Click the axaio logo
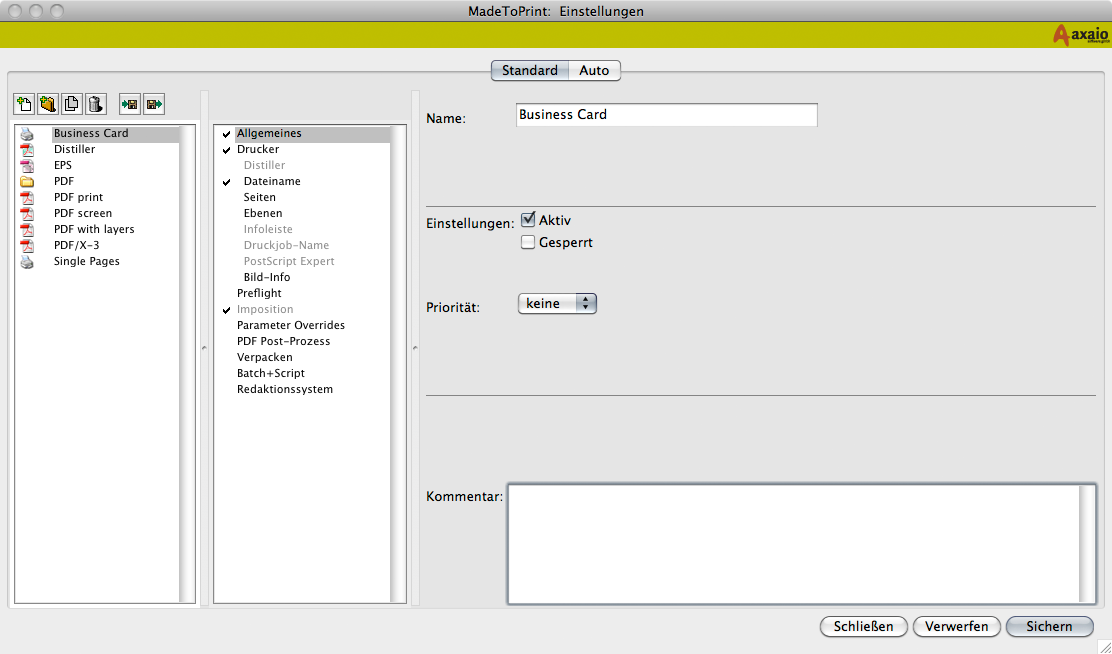Viewport: 1112px width, 654px height. pyautogui.click(x=1081, y=35)
